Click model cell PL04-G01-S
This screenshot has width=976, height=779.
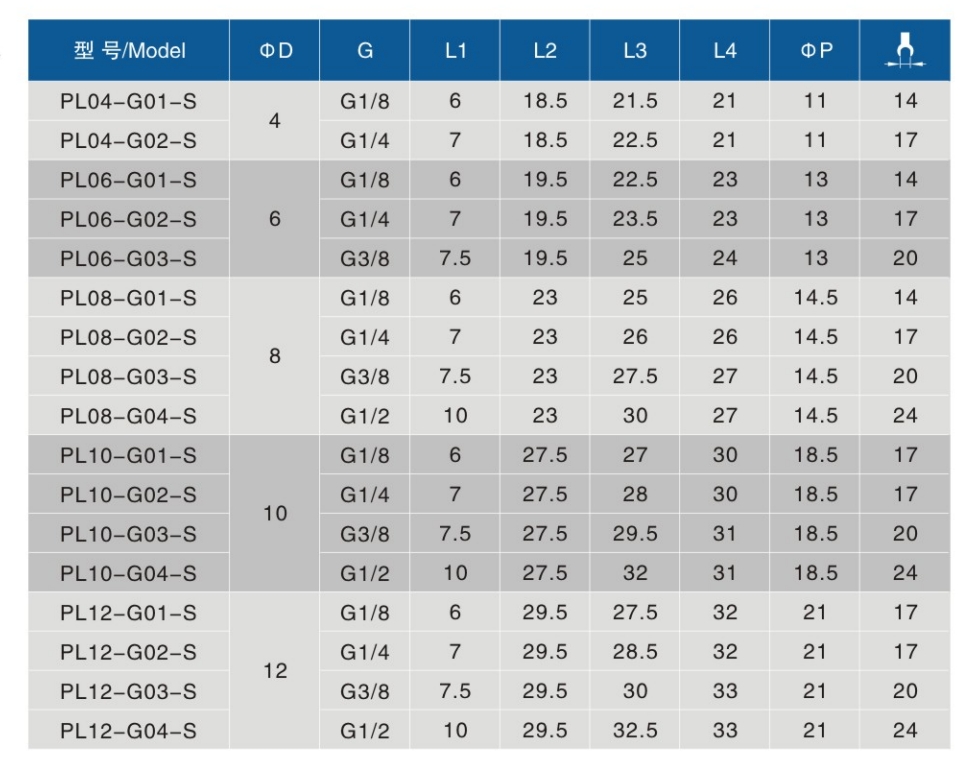(x=129, y=101)
